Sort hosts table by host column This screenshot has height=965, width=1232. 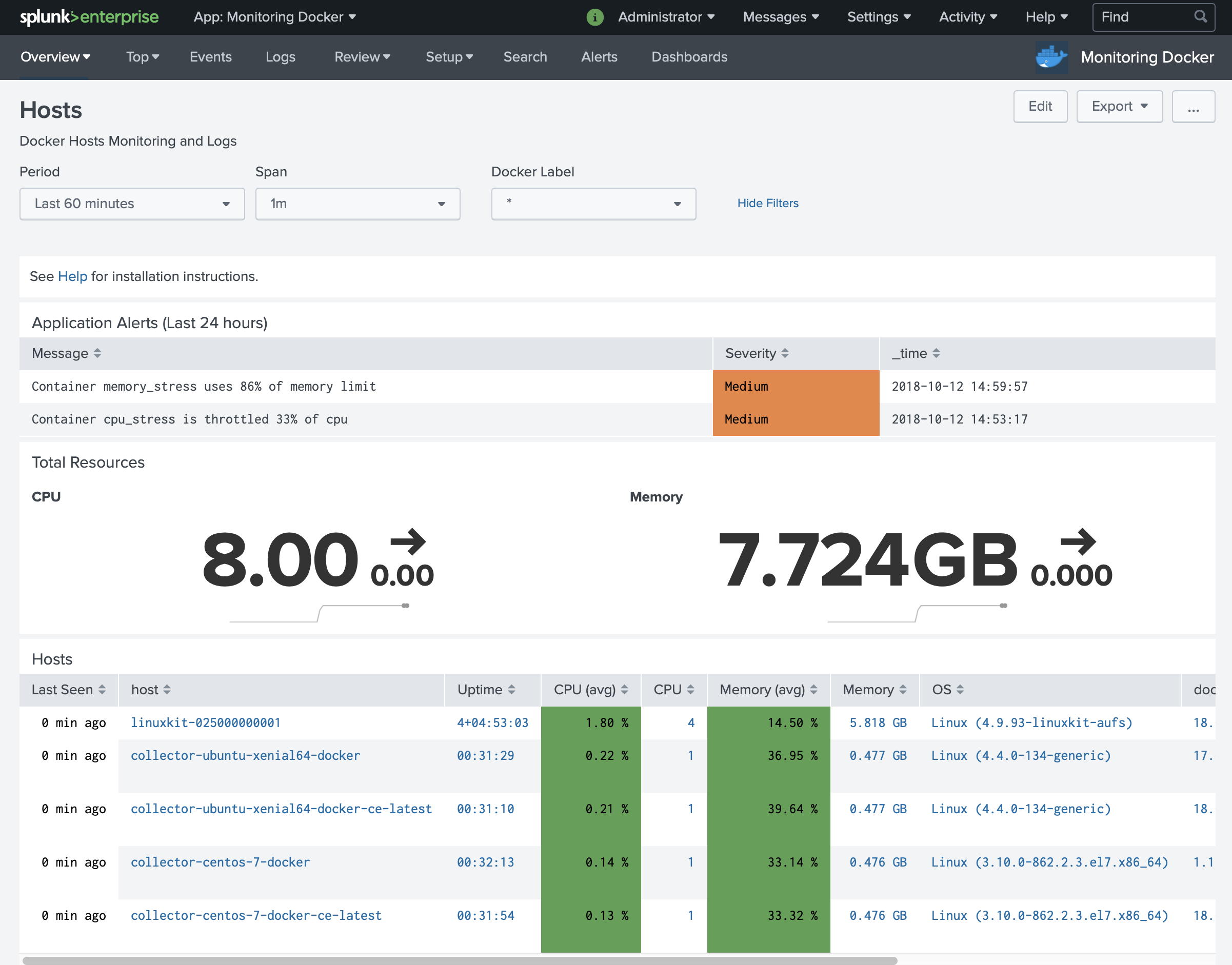pyautogui.click(x=151, y=690)
